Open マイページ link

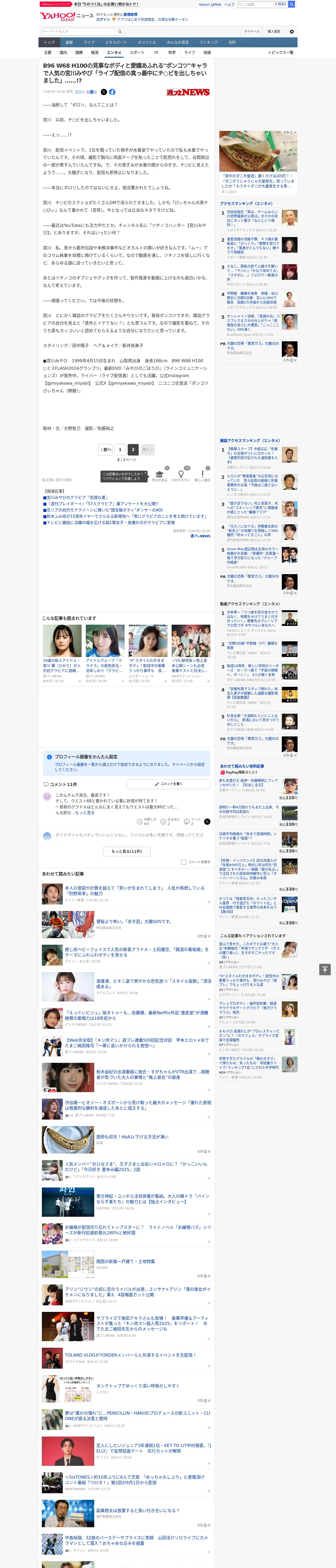pyautogui.click(x=252, y=32)
